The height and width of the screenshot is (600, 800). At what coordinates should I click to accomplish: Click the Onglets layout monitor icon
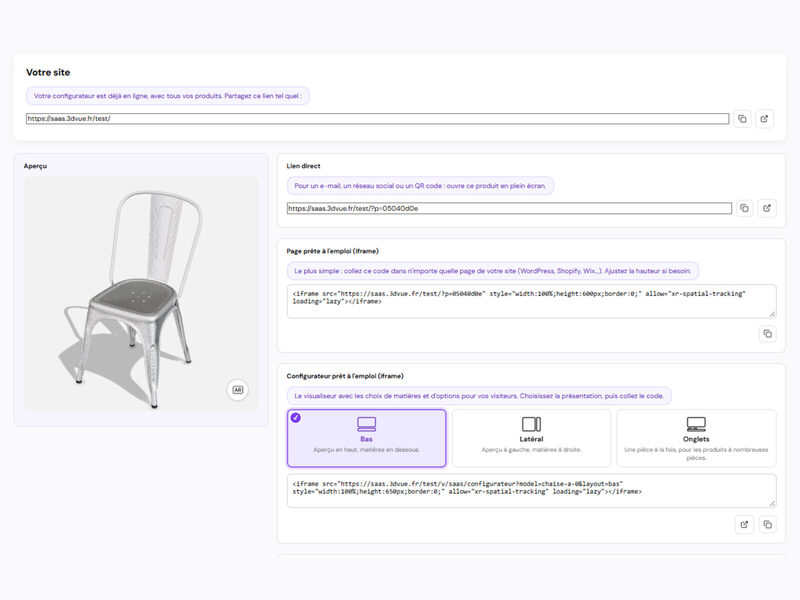tap(696, 424)
